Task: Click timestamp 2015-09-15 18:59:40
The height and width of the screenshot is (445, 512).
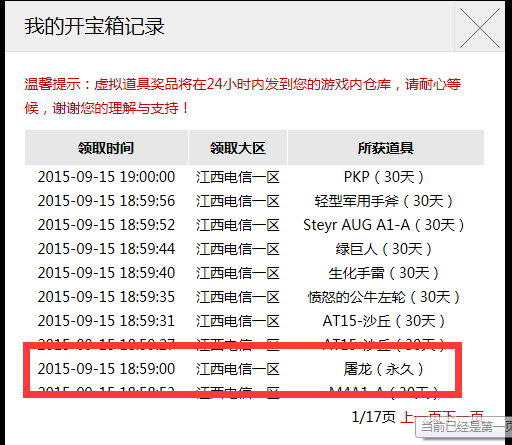Action: pos(106,273)
